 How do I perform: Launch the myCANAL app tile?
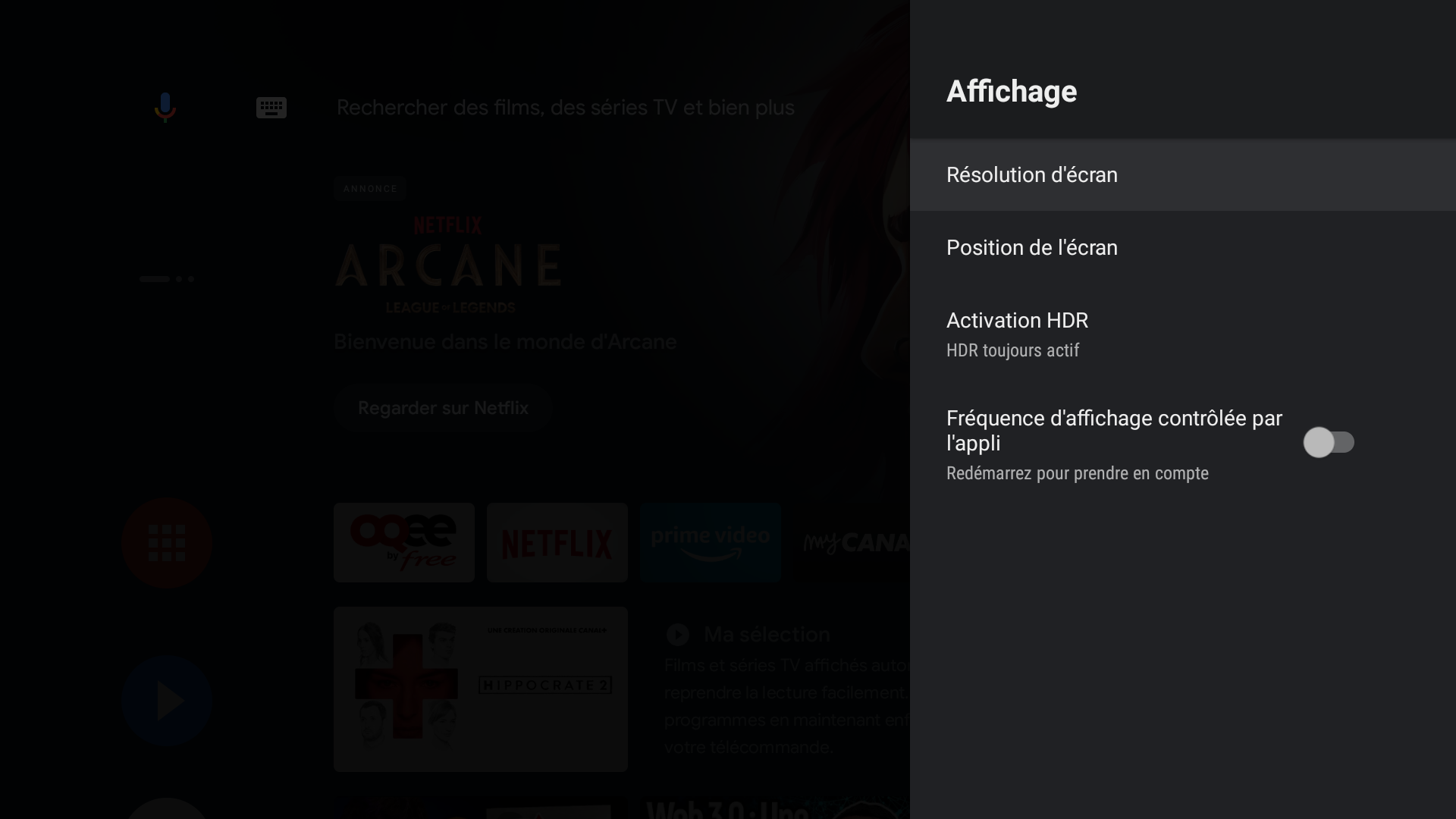click(852, 542)
